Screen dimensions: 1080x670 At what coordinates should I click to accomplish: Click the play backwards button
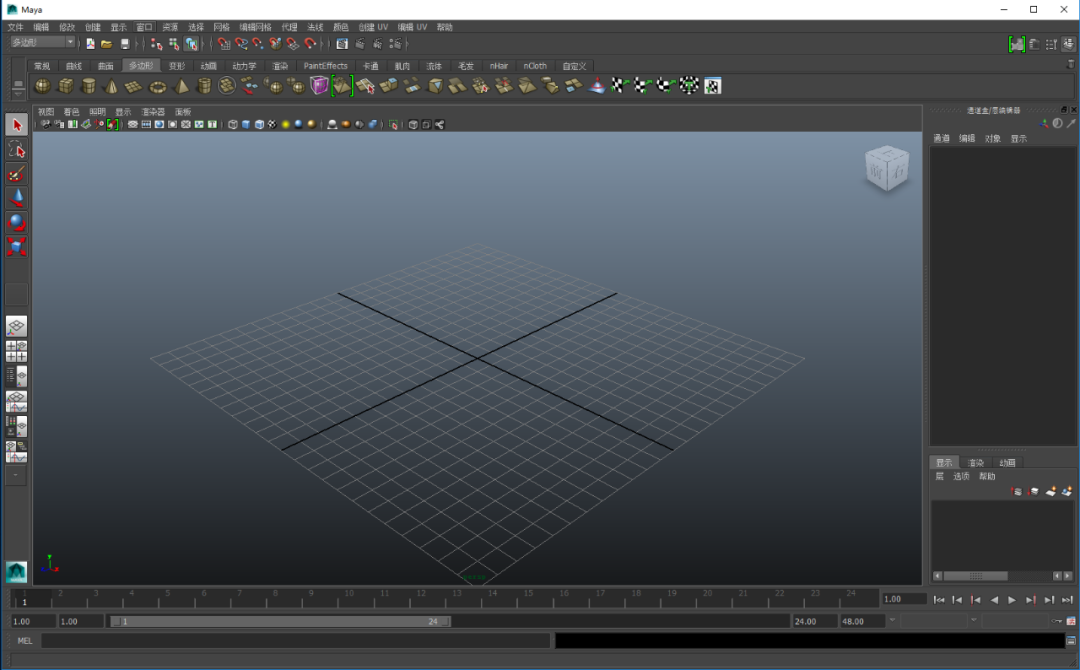[x=994, y=600]
